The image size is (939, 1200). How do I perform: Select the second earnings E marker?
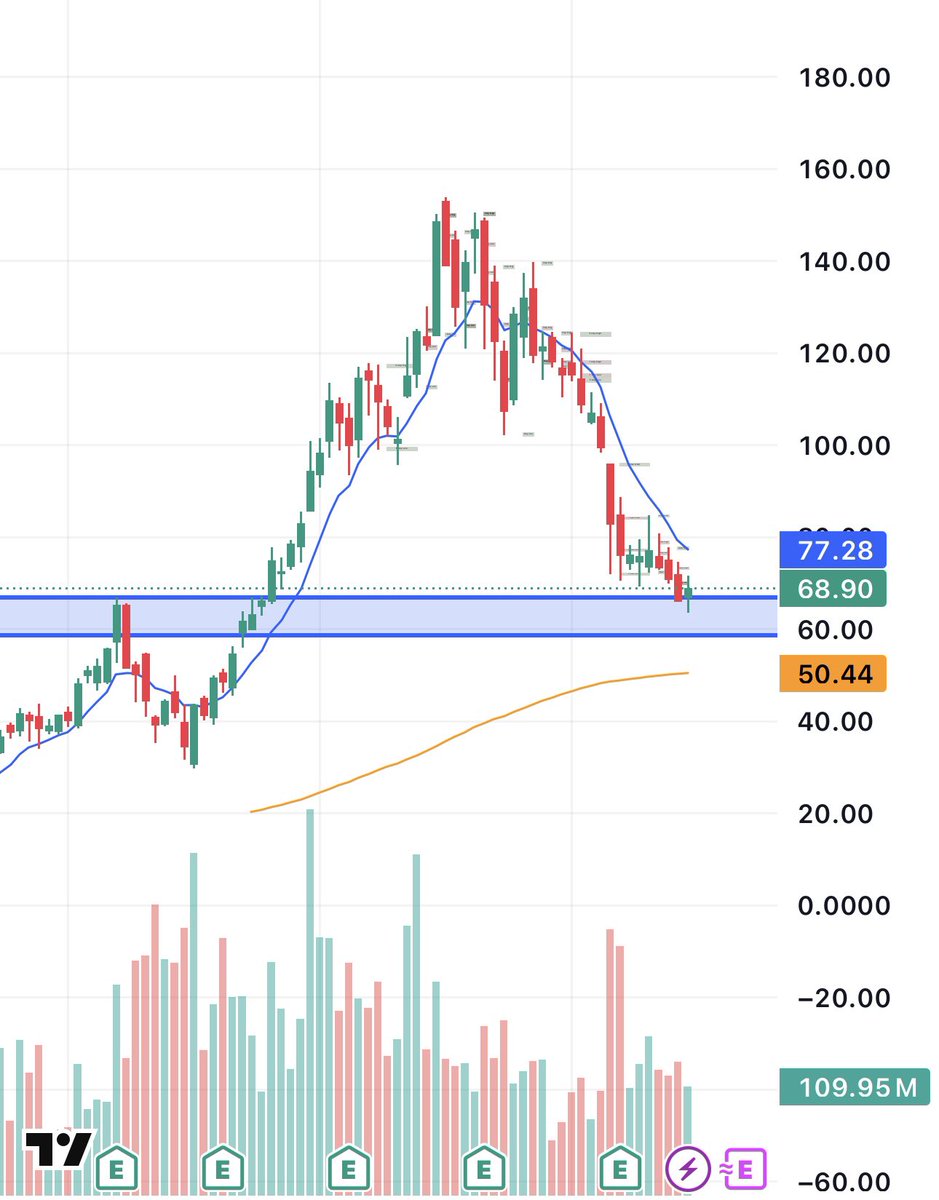(x=222, y=1166)
